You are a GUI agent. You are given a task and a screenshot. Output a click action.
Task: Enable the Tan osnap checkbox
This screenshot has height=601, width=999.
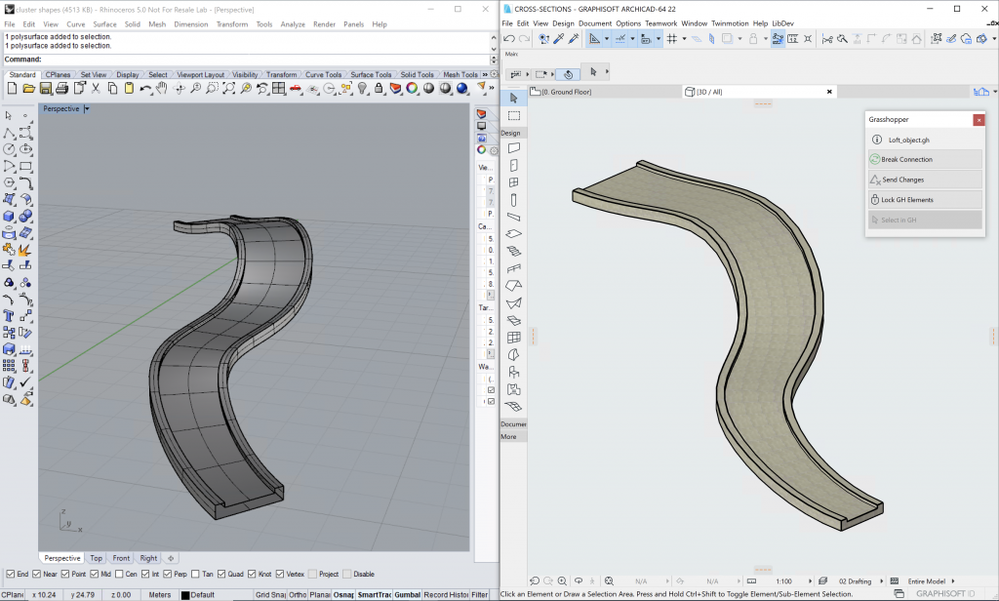pos(196,574)
